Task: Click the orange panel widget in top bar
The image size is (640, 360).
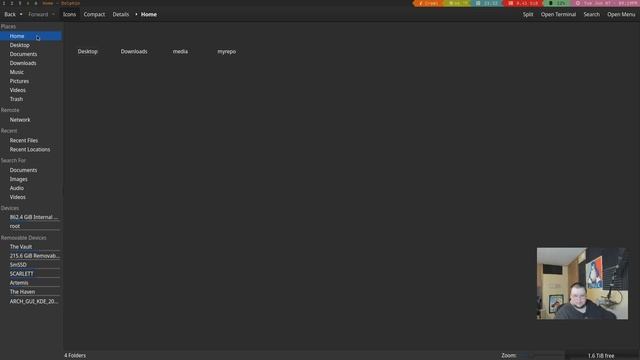Action: coord(428,3)
